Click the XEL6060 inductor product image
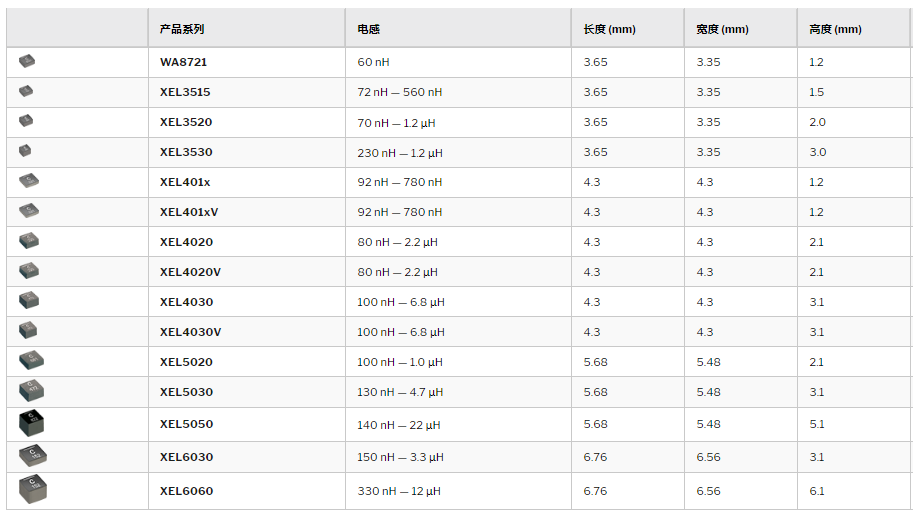This screenshot has width=913, height=515. click(x=33, y=489)
